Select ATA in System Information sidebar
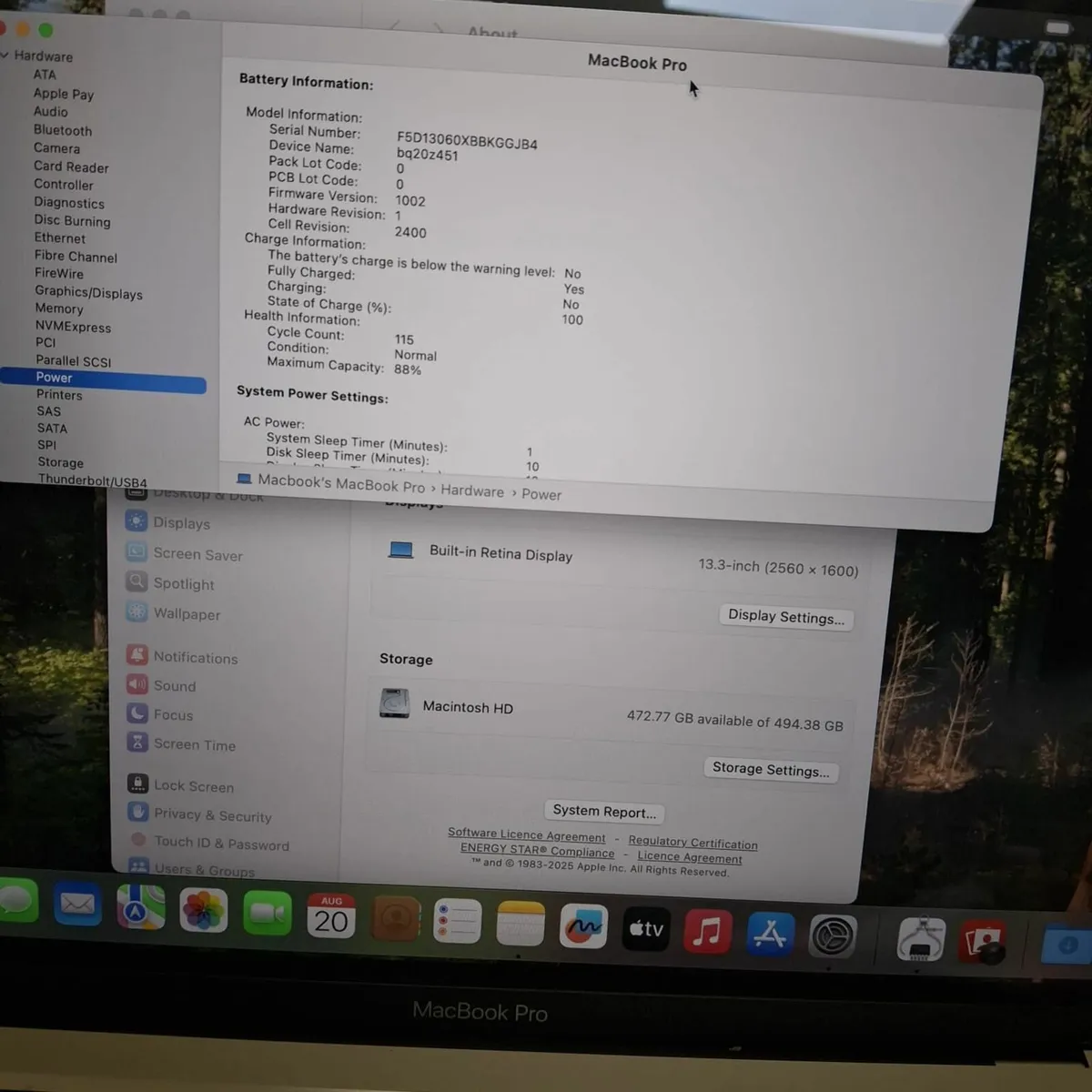Image resolution: width=1092 pixels, height=1092 pixels. coord(45,75)
